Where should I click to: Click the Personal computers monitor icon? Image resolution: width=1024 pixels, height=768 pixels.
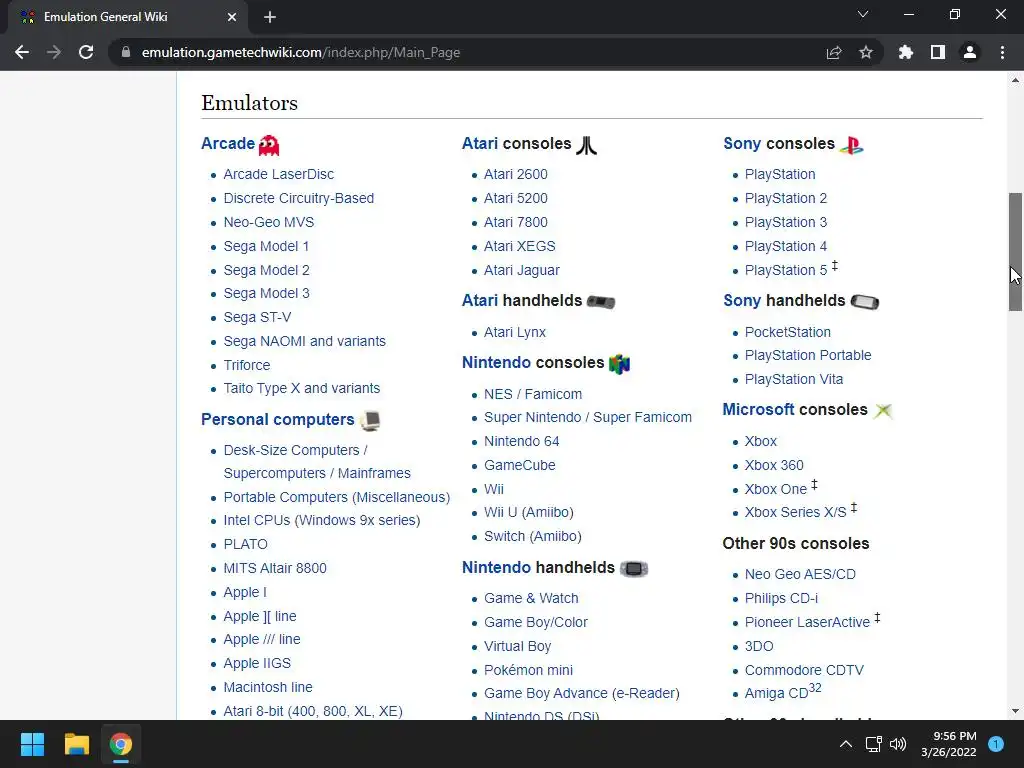pos(370,421)
